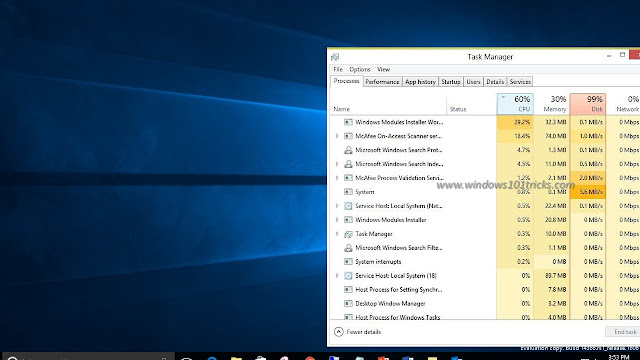Click the McAfee On-Access Scanner service icon
This screenshot has width=640, height=360.
tap(348, 136)
